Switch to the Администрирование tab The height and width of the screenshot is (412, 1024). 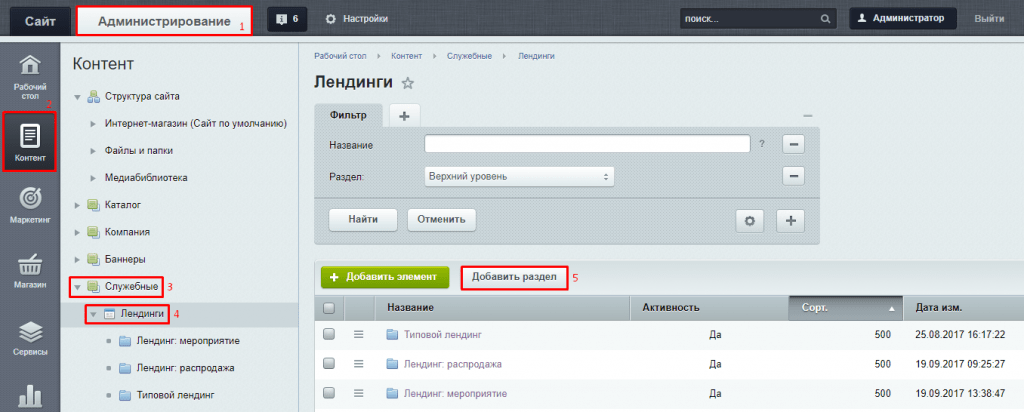tap(164, 21)
